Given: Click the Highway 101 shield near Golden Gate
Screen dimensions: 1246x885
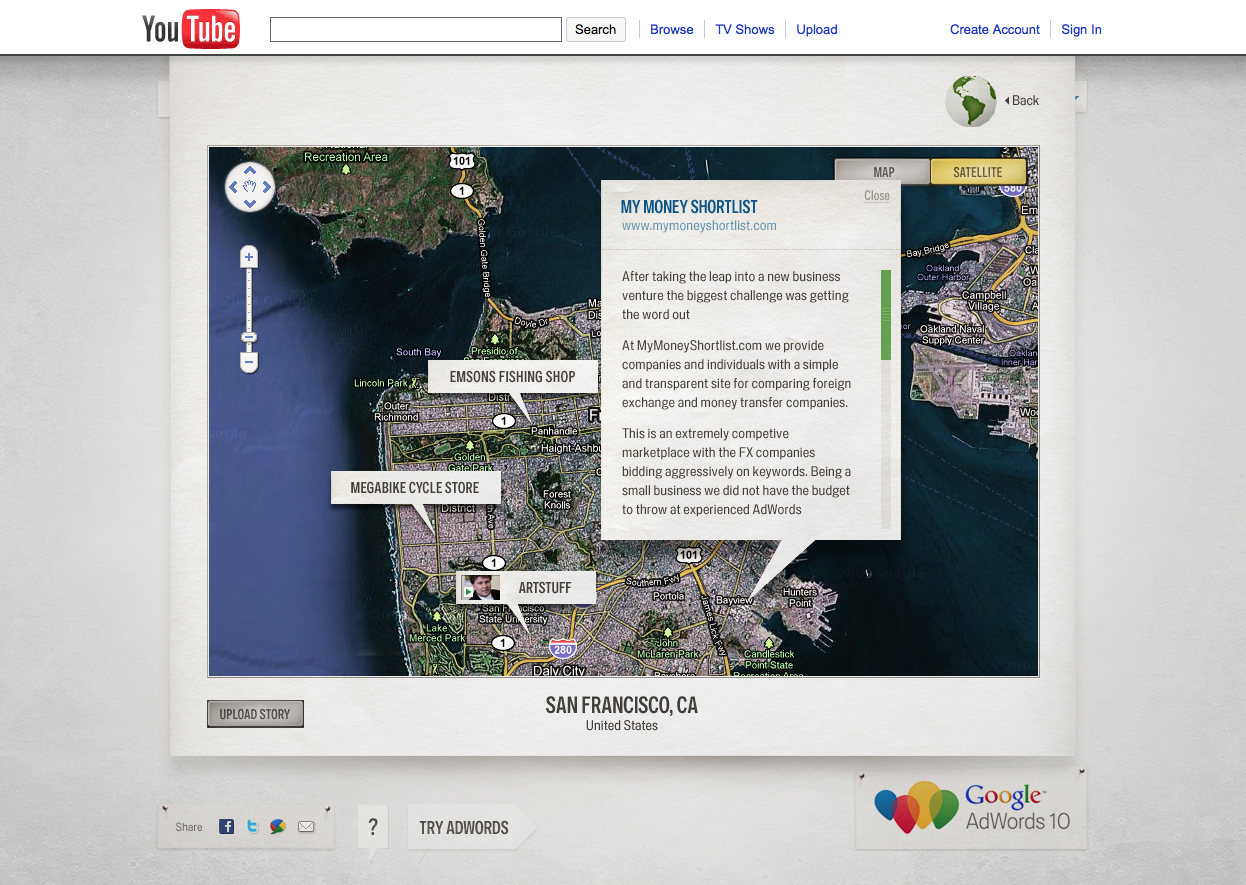Looking at the screenshot, I should tap(461, 161).
